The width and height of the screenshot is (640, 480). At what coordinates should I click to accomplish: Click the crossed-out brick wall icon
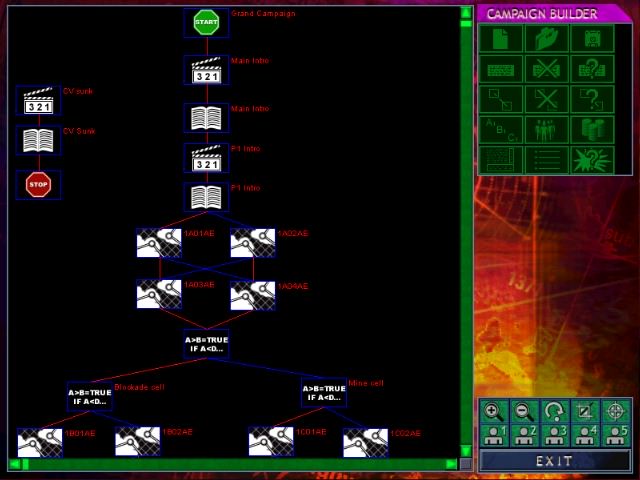click(546, 69)
